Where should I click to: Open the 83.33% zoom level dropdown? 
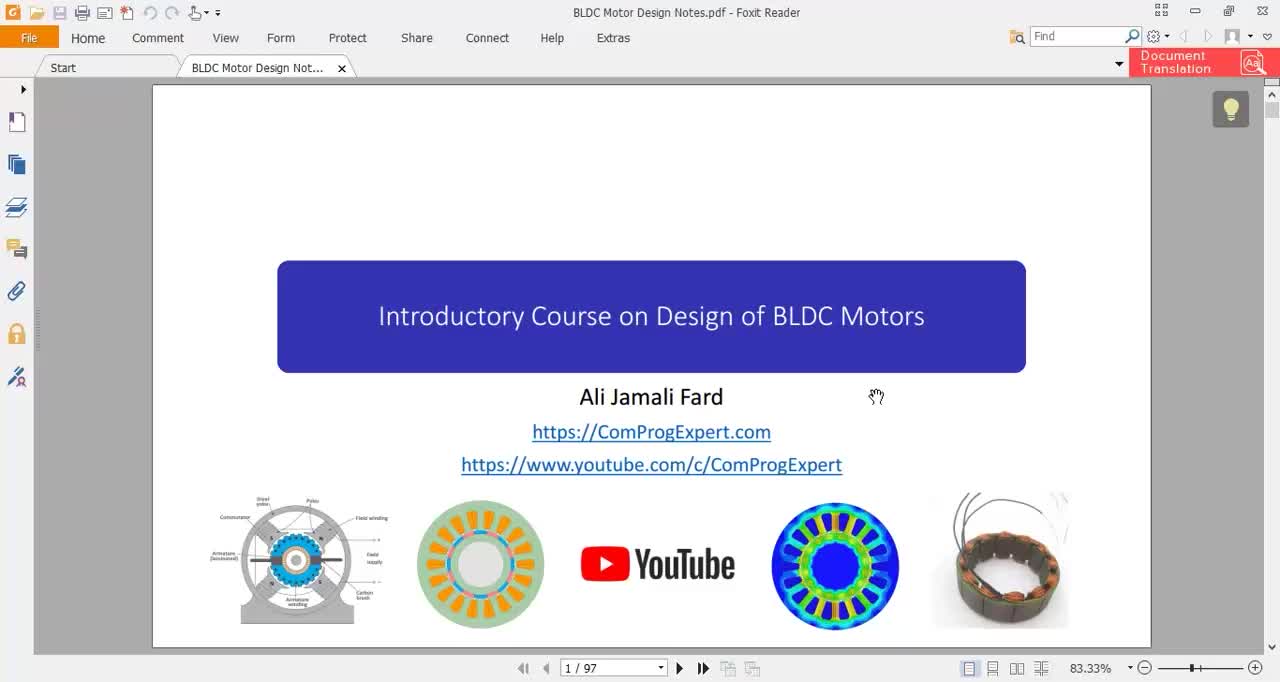pos(1130,668)
